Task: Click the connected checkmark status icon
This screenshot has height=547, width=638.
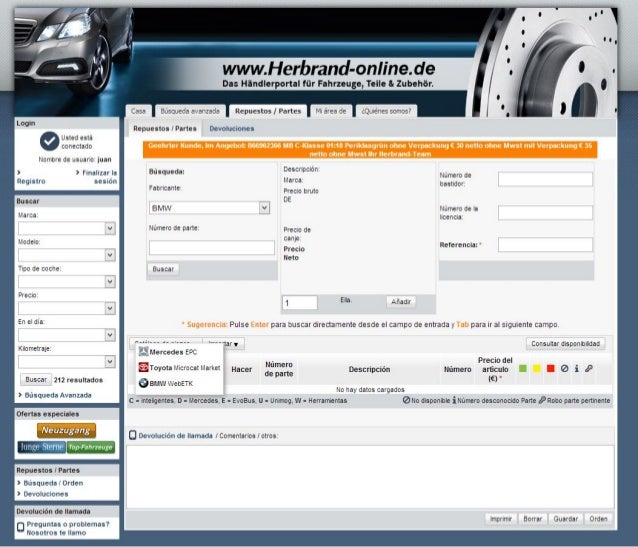Action: pos(49,141)
